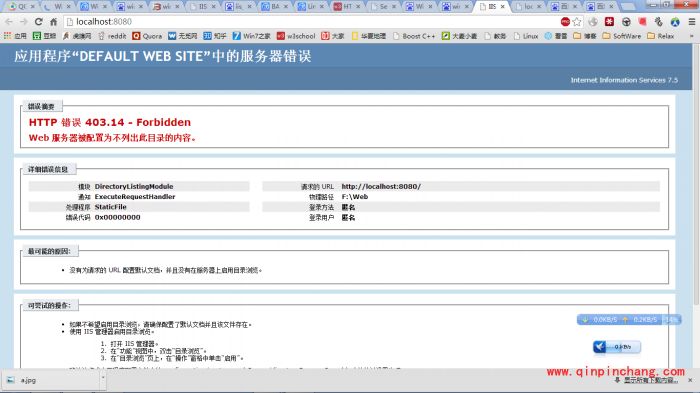Open the browser home page icon

[54, 21]
